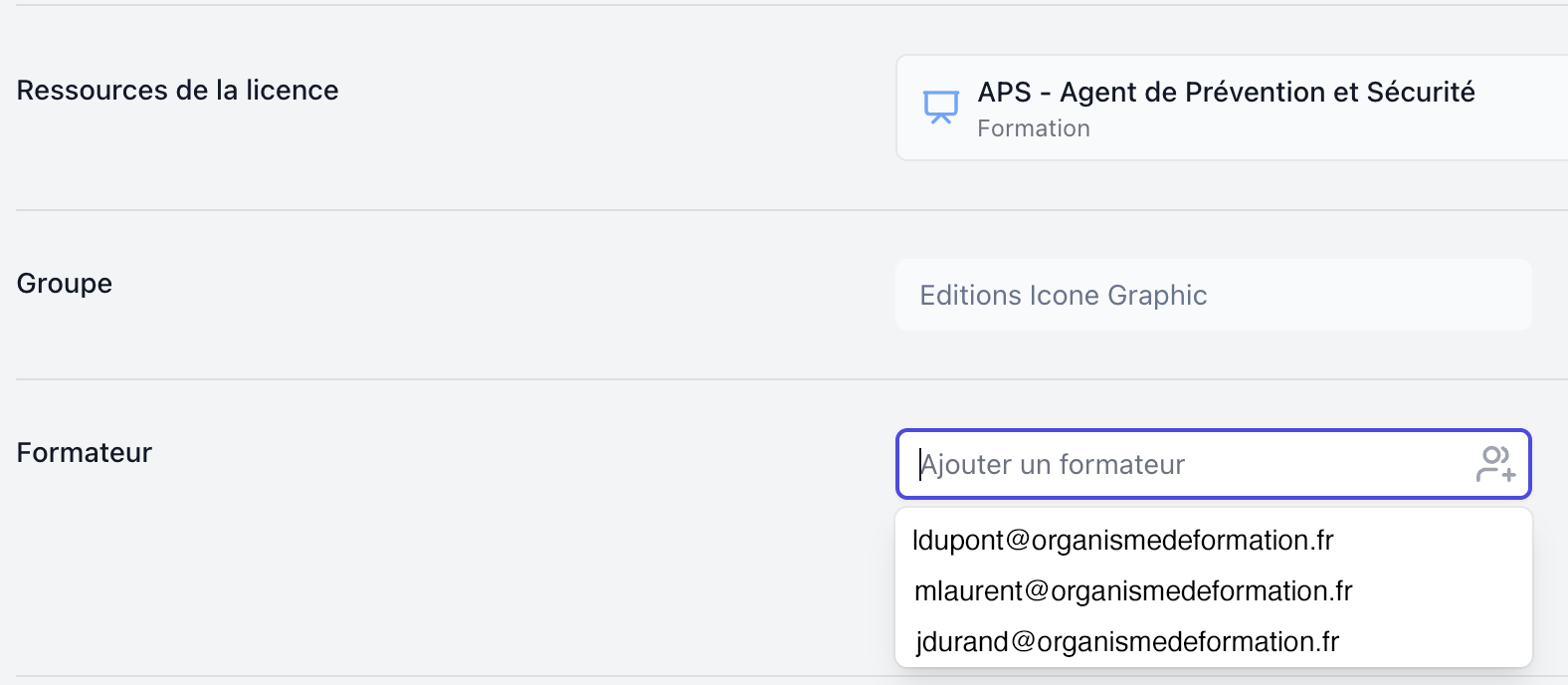Viewport: 1568px width, 685px height.
Task: Click the "Ressources de la licence" label
Action: click(x=177, y=91)
